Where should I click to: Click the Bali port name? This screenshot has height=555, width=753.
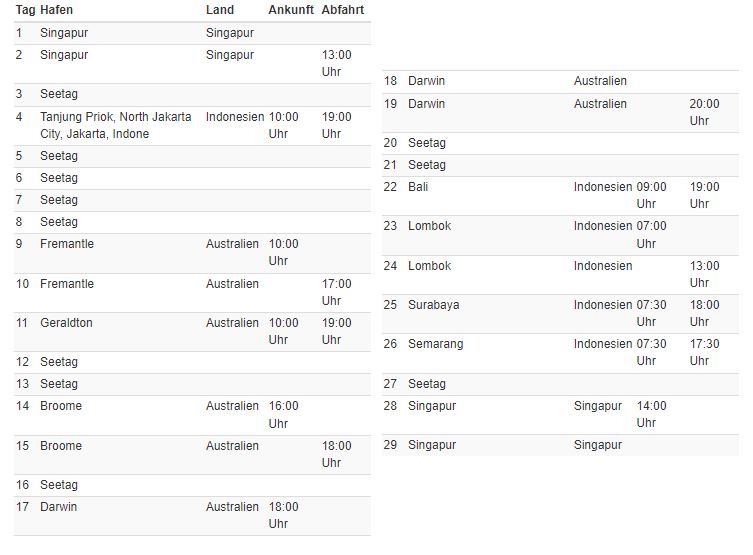(418, 187)
